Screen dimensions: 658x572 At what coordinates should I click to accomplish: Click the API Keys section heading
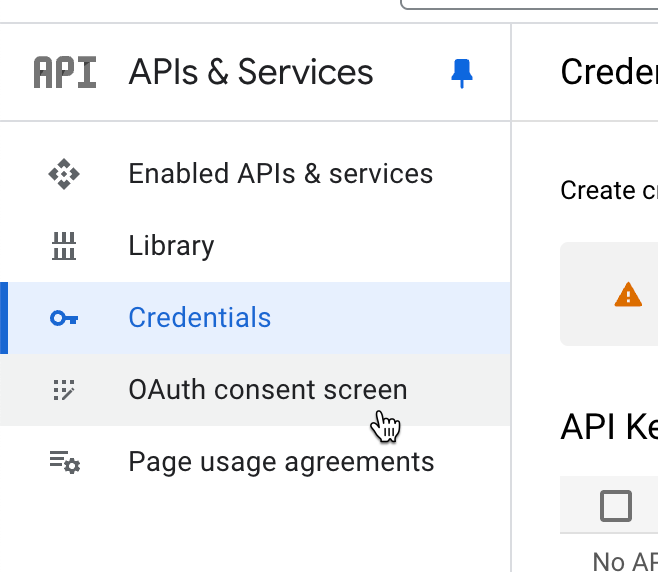608,427
